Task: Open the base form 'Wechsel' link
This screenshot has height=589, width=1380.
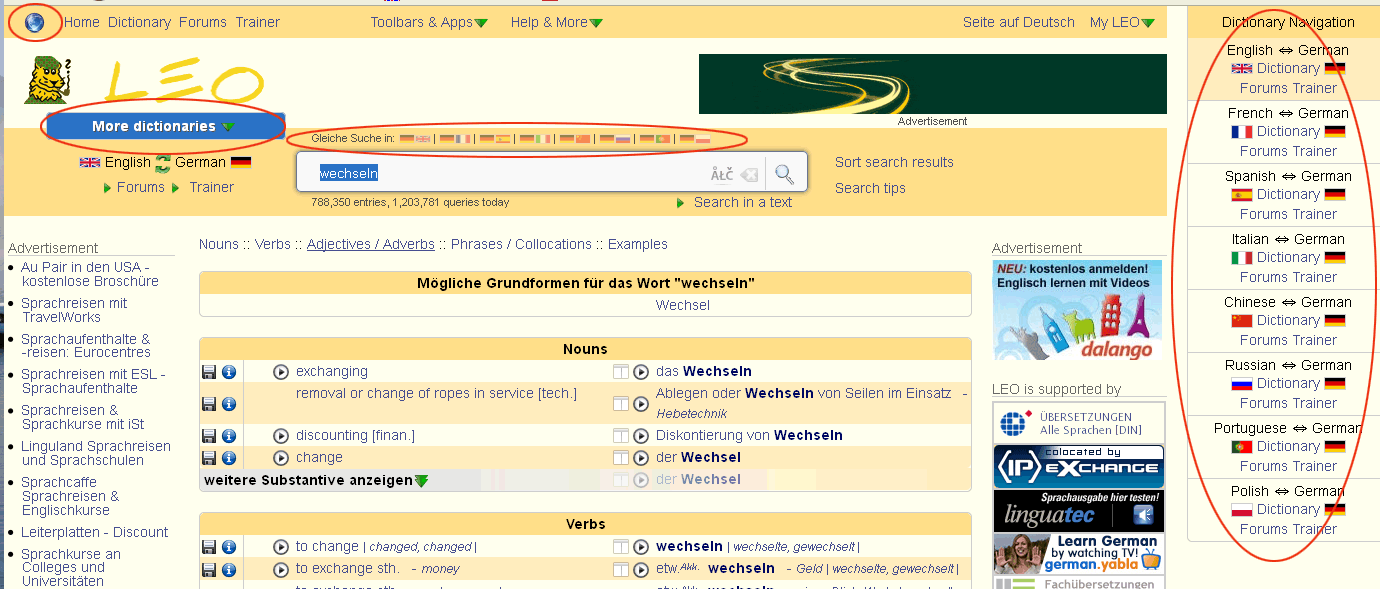Action: tap(683, 305)
